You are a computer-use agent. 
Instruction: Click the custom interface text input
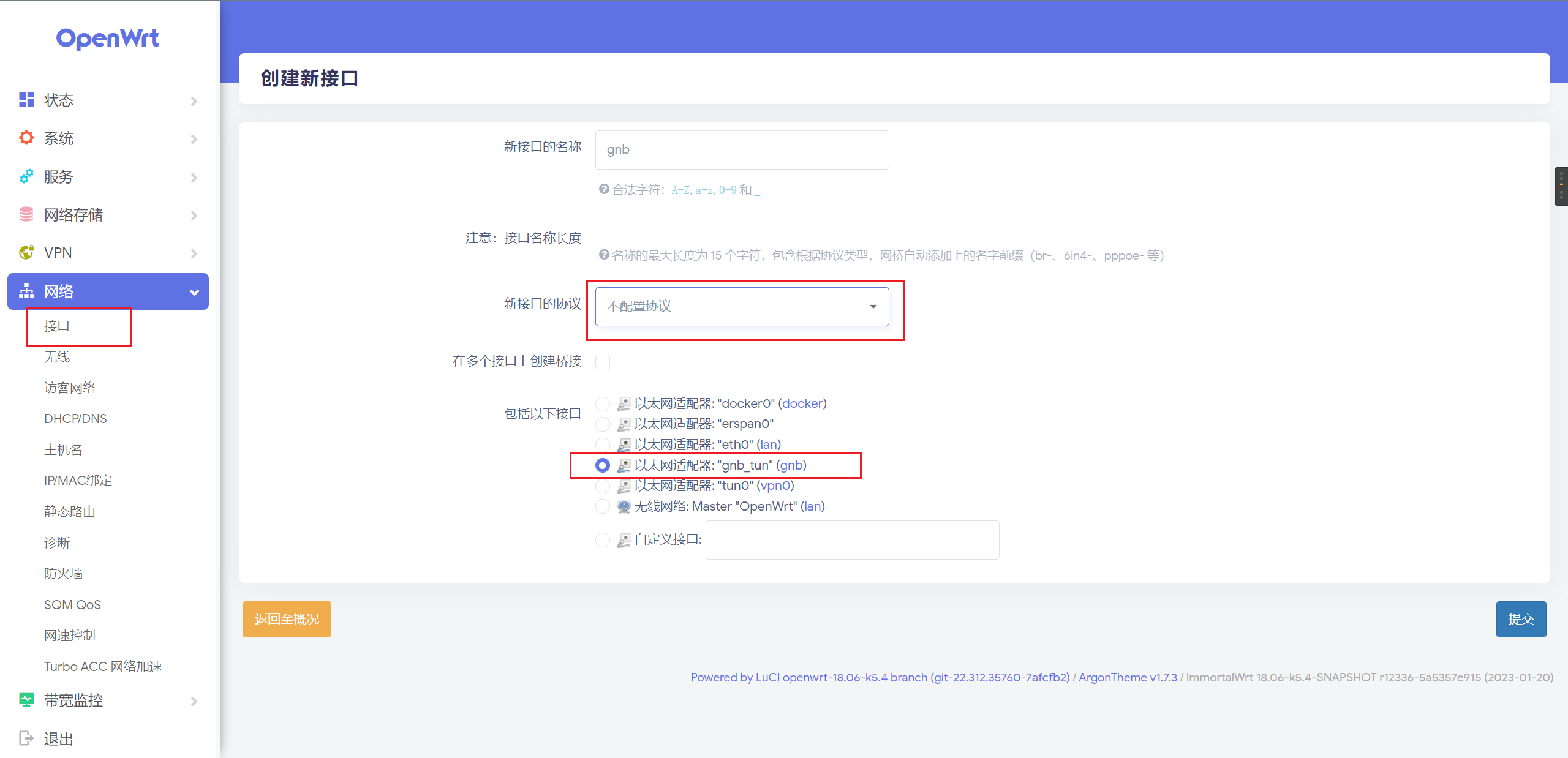[851, 539]
